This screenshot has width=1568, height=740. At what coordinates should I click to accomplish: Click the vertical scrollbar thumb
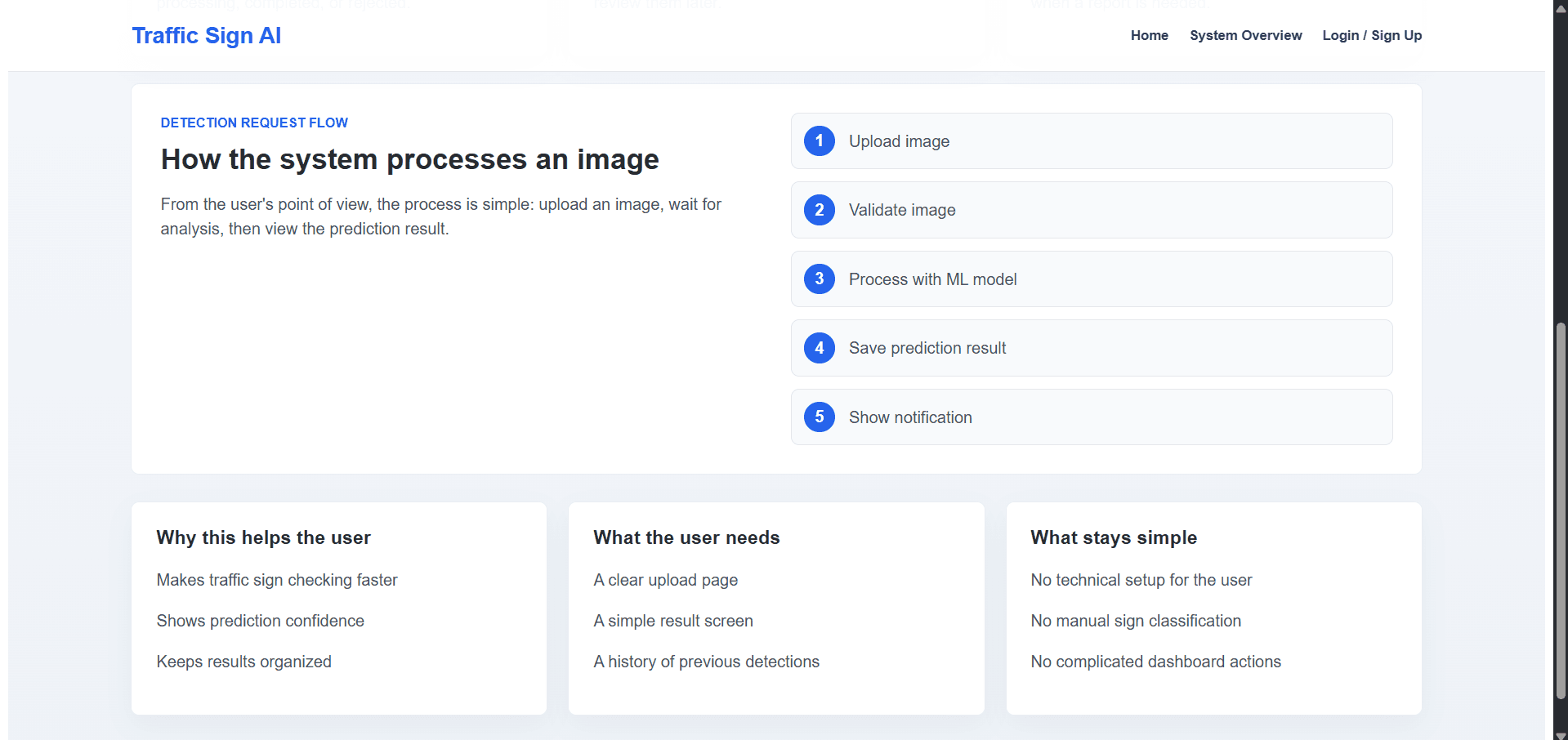point(1561,510)
